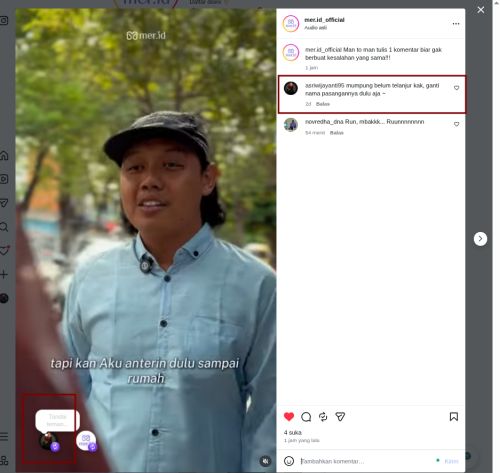
Task: Unmute the video with speaker icon
Action: 265,461
